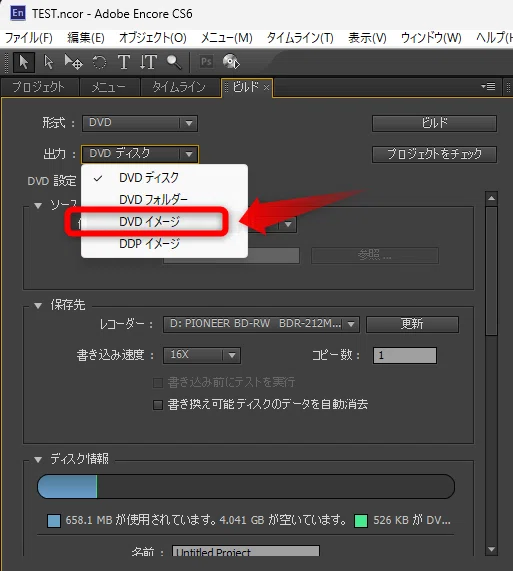
Task: Select the Direct Select tool
Action: pyautogui.click(x=48, y=62)
